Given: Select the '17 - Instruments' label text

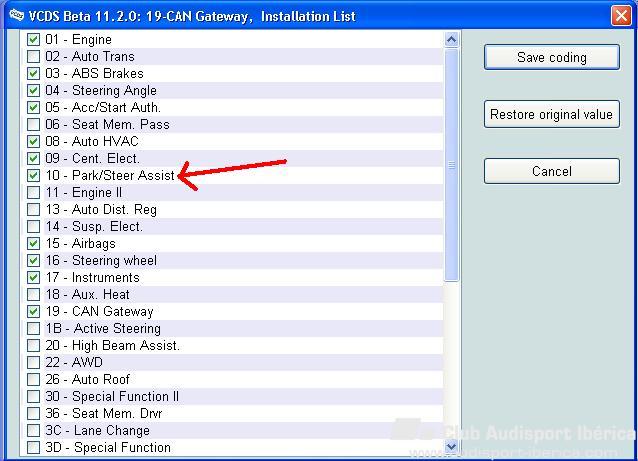Looking at the screenshot, I should tap(92, 277).
